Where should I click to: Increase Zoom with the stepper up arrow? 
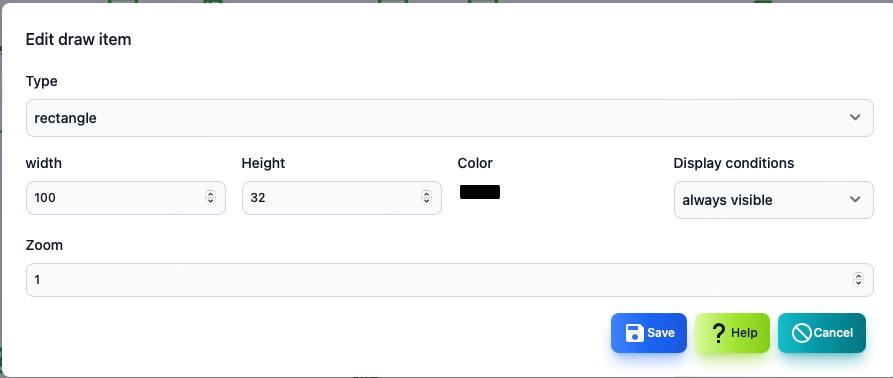pyautogui.click(x=858, y=276)
